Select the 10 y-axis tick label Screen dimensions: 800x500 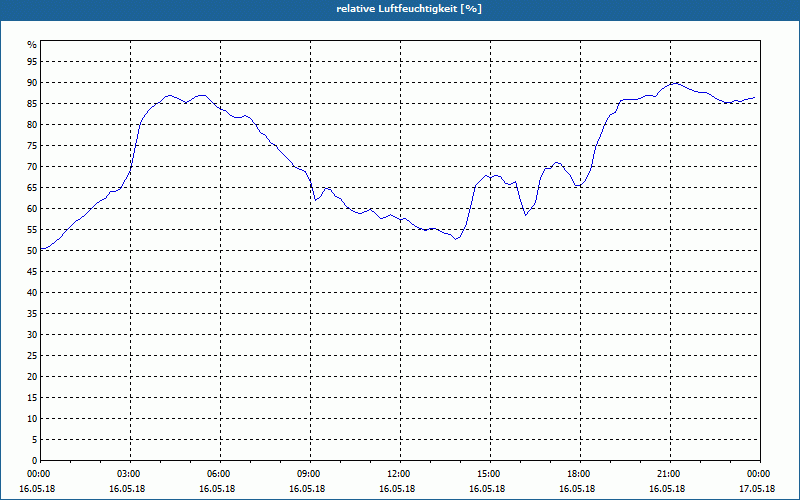pos(32,418)
